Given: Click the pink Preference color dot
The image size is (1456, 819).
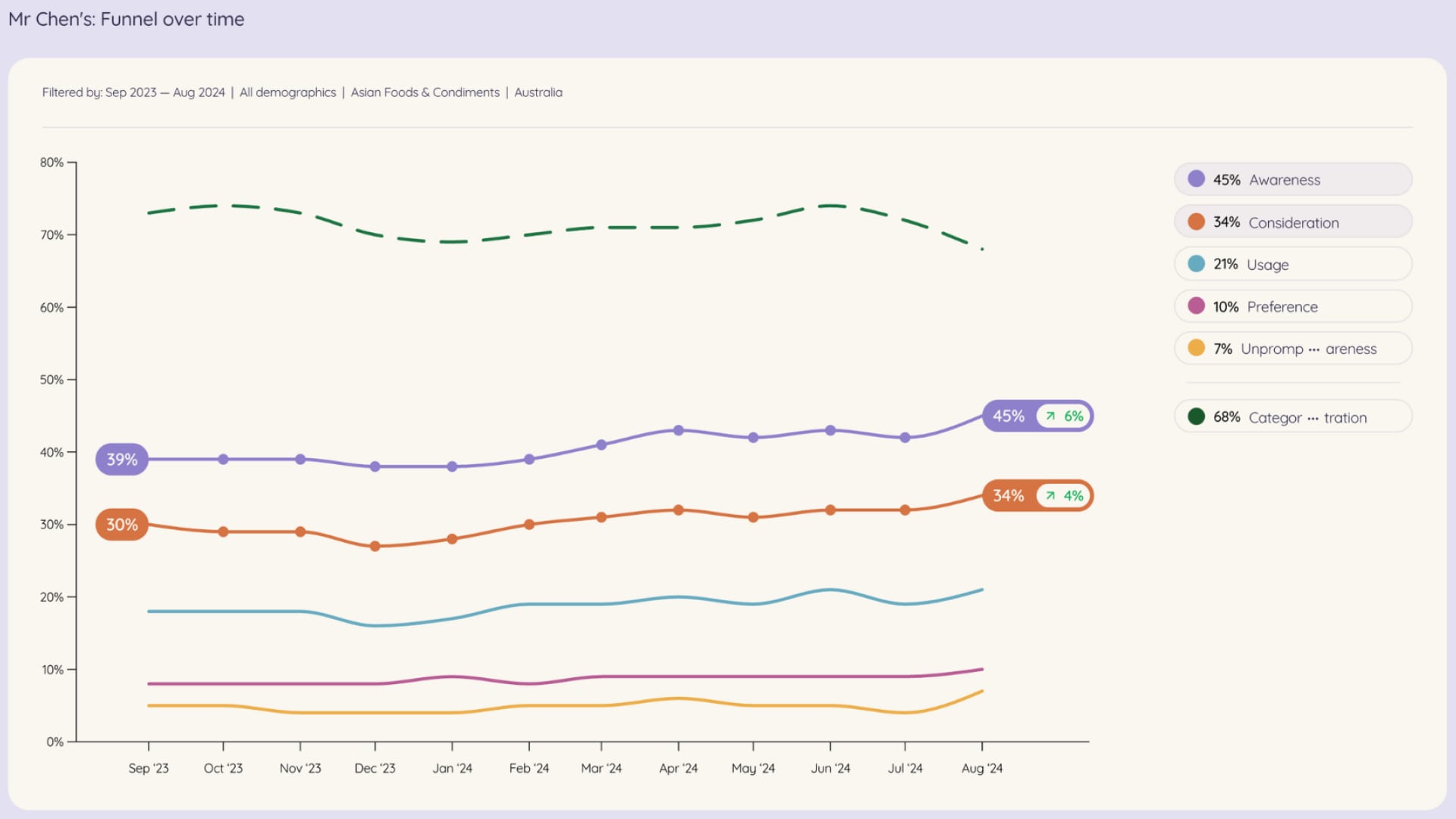Looking at the screenshot, I should pyautogui.click(x=1197, y=306).
